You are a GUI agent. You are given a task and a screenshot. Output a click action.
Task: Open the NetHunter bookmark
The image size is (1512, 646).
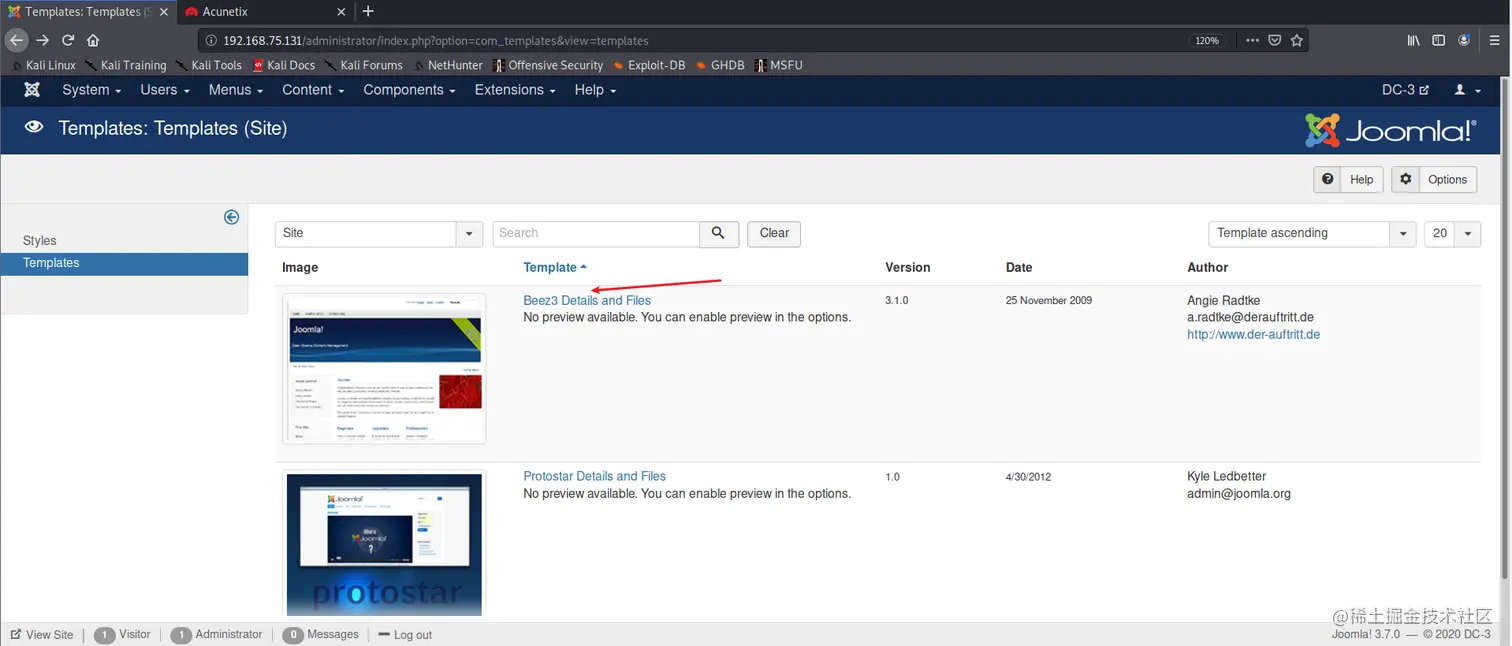[447, 65]
